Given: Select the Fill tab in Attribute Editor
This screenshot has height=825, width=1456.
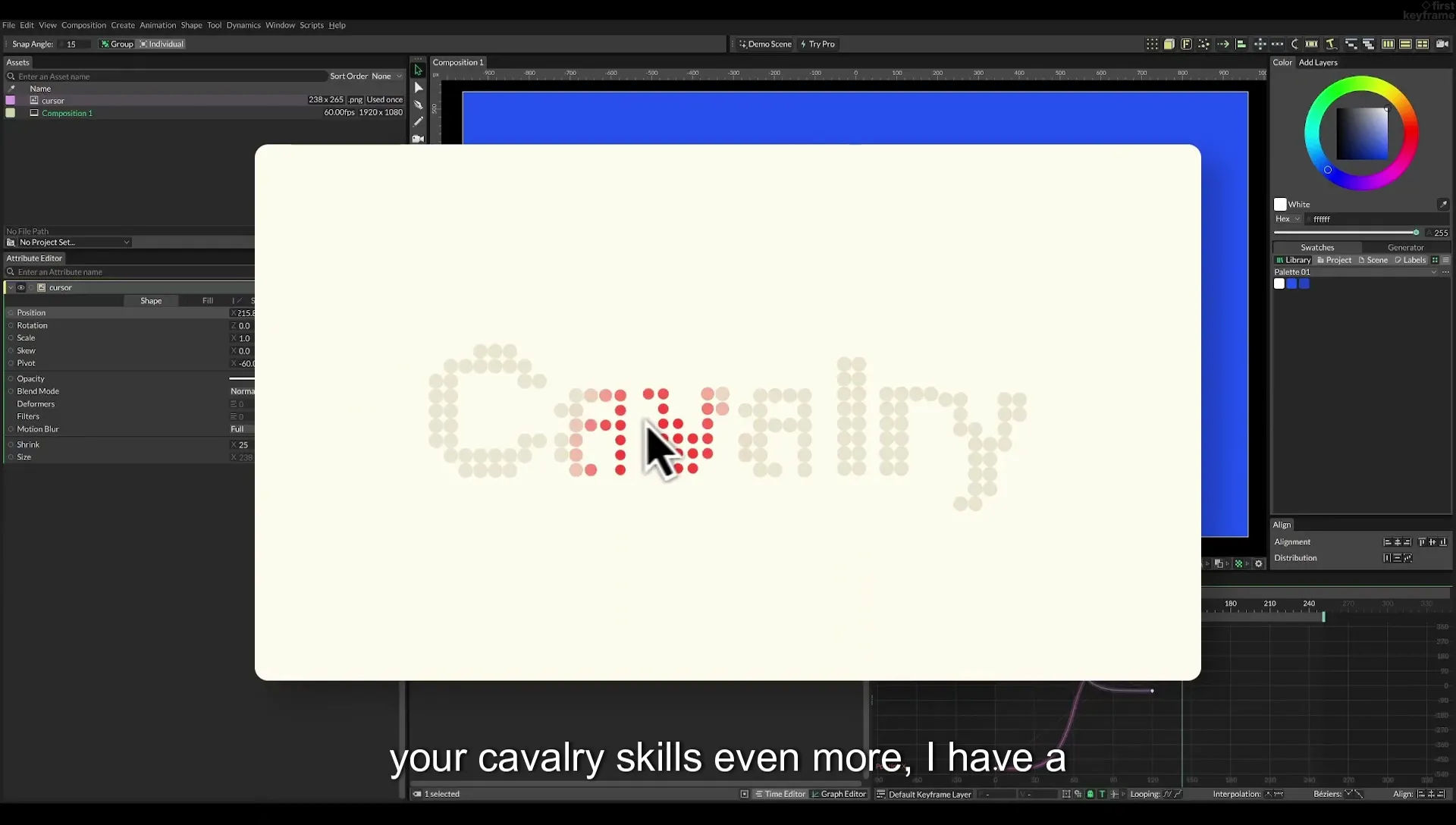Looking at the screenshot, I should coord(207,300).
